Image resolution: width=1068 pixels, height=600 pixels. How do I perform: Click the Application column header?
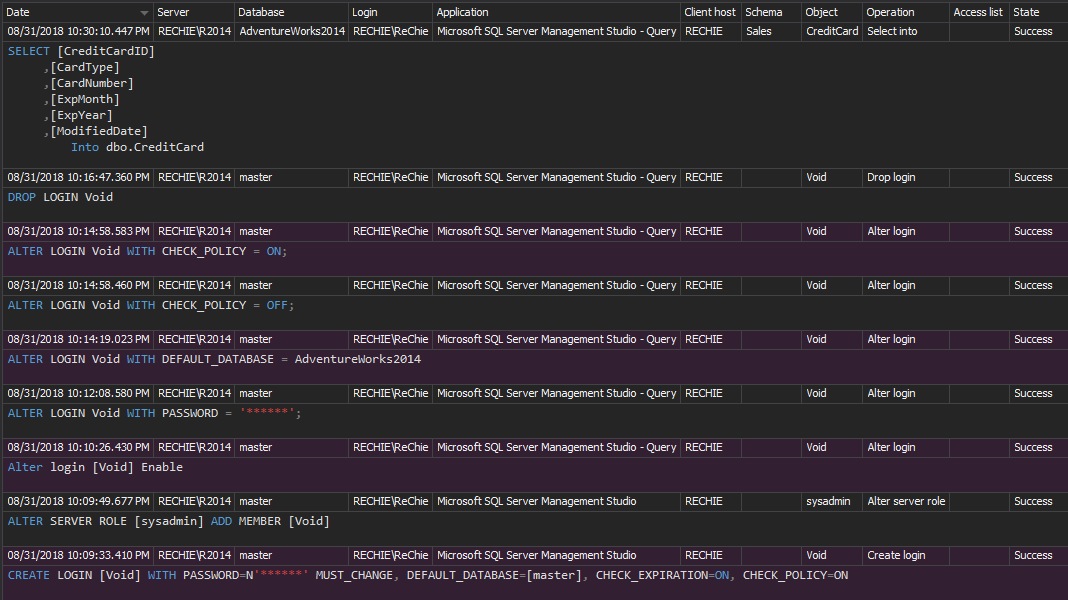[463, 12]
